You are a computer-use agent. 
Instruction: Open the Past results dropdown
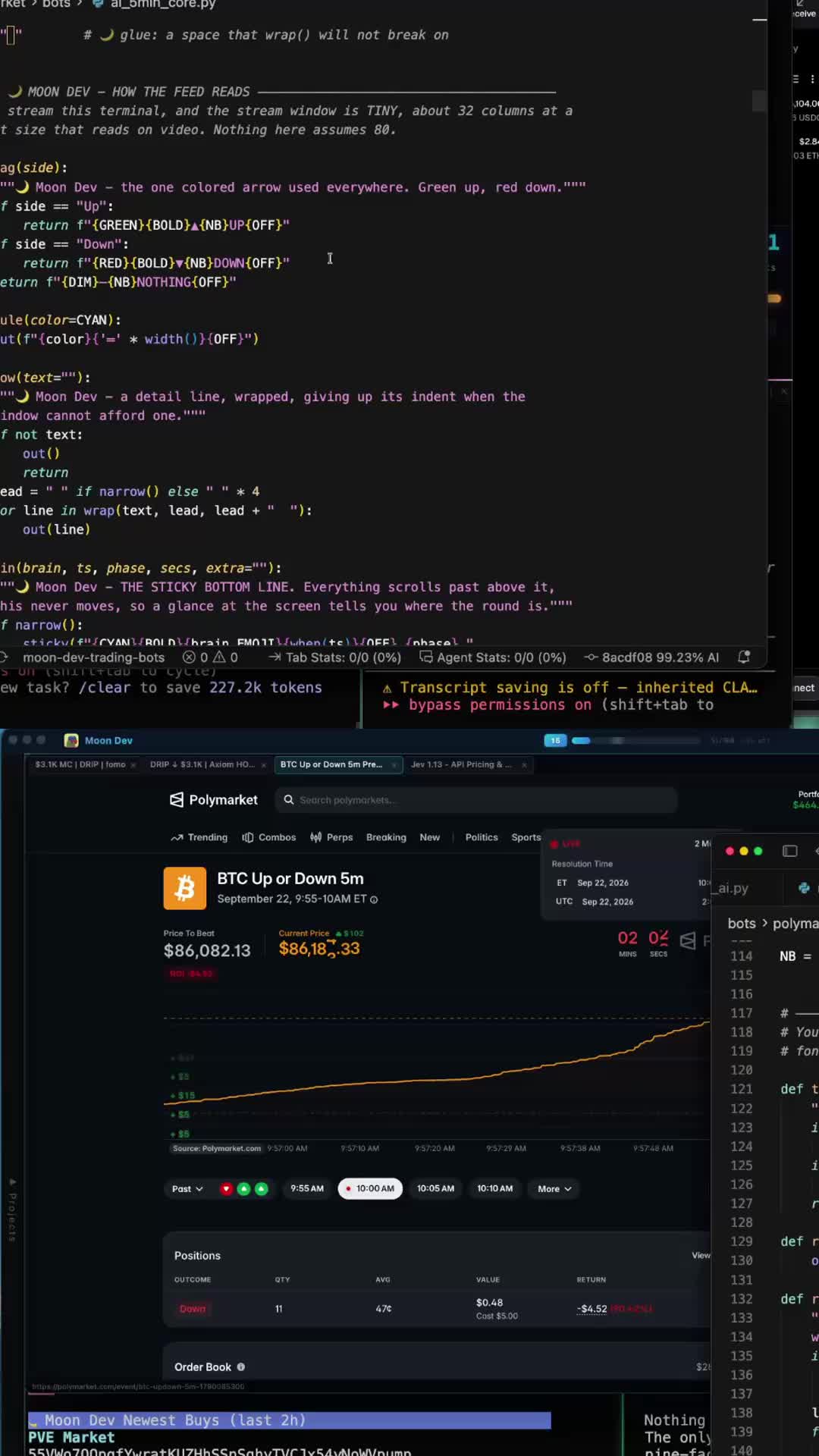pyautogui.click(x=187, y=1189)
